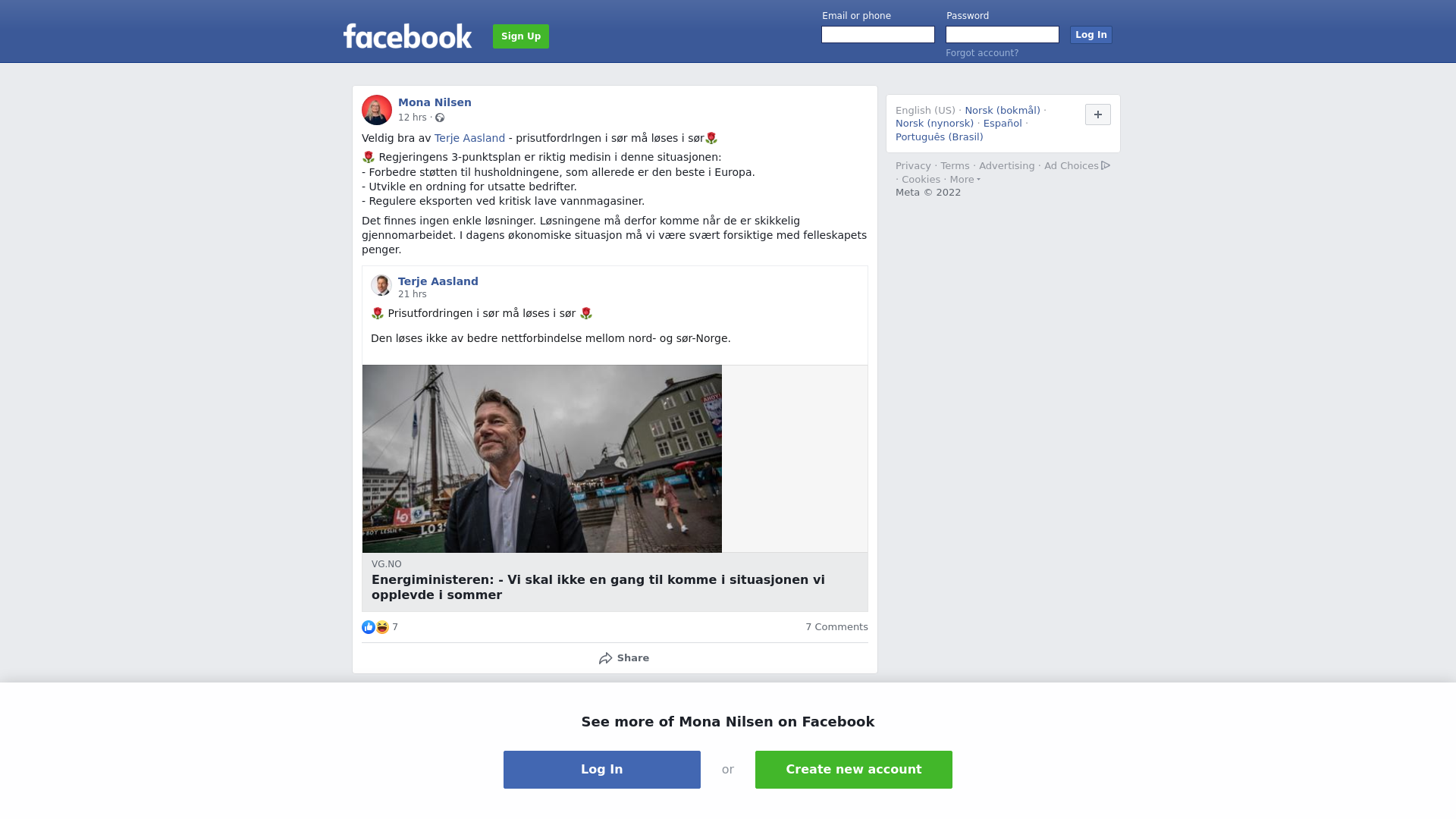Switch language to Português (Brasil)
The width and height of the screenshot is (1456, 819).
click(x=939, y=137)
